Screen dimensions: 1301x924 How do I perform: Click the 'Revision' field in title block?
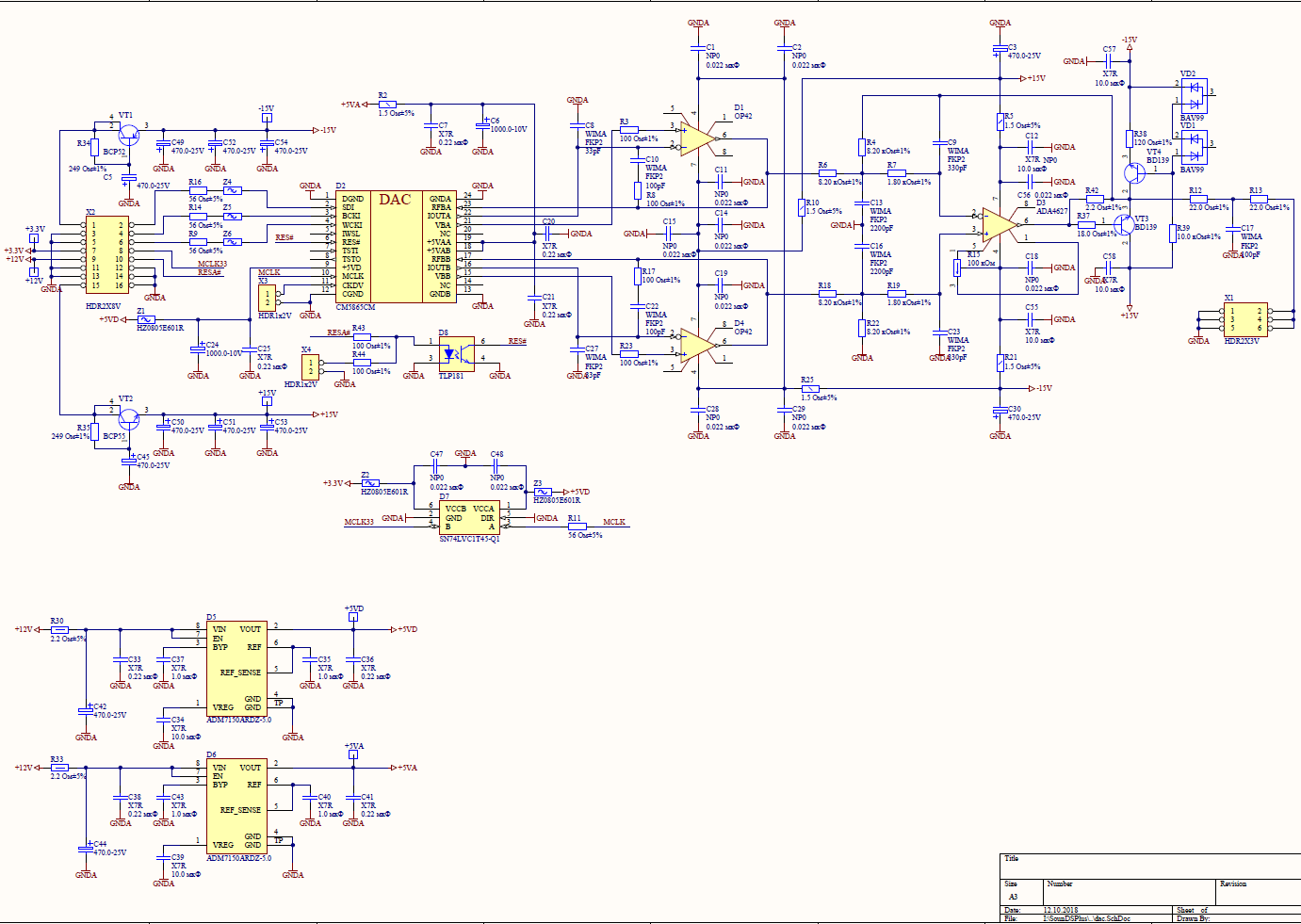tap(1233, 883)
